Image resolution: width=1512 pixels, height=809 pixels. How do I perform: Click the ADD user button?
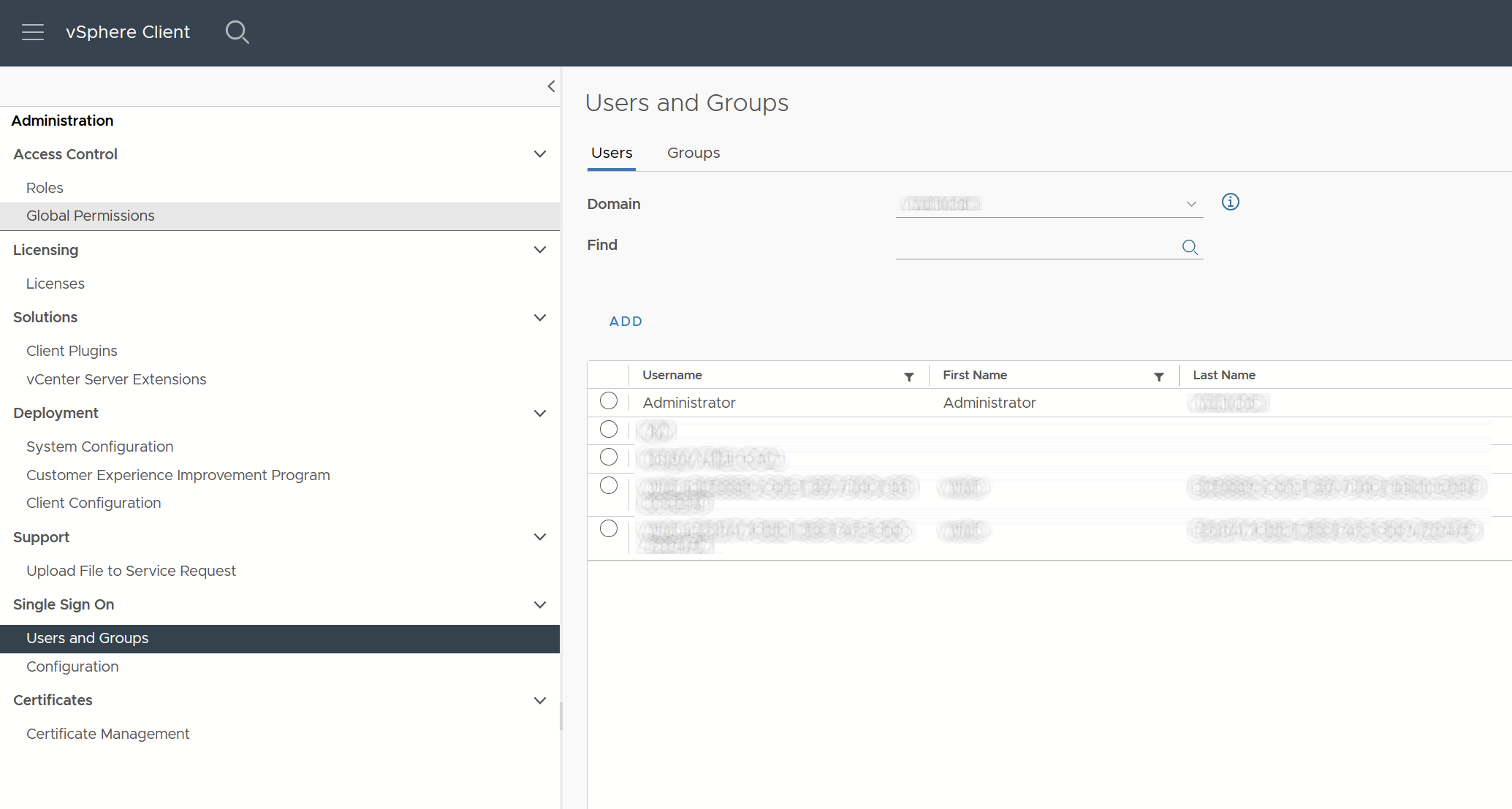coord(626,322)
